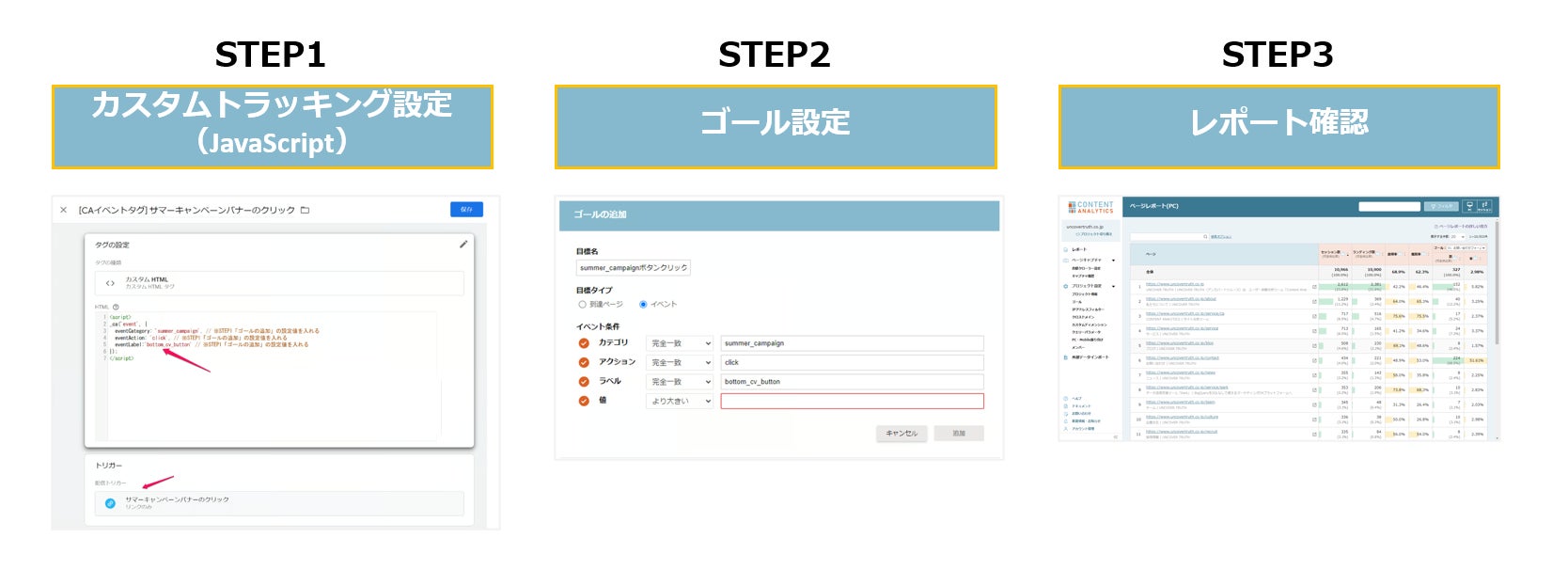Open the カテゴリ match type dropdown

coord(681,343)
